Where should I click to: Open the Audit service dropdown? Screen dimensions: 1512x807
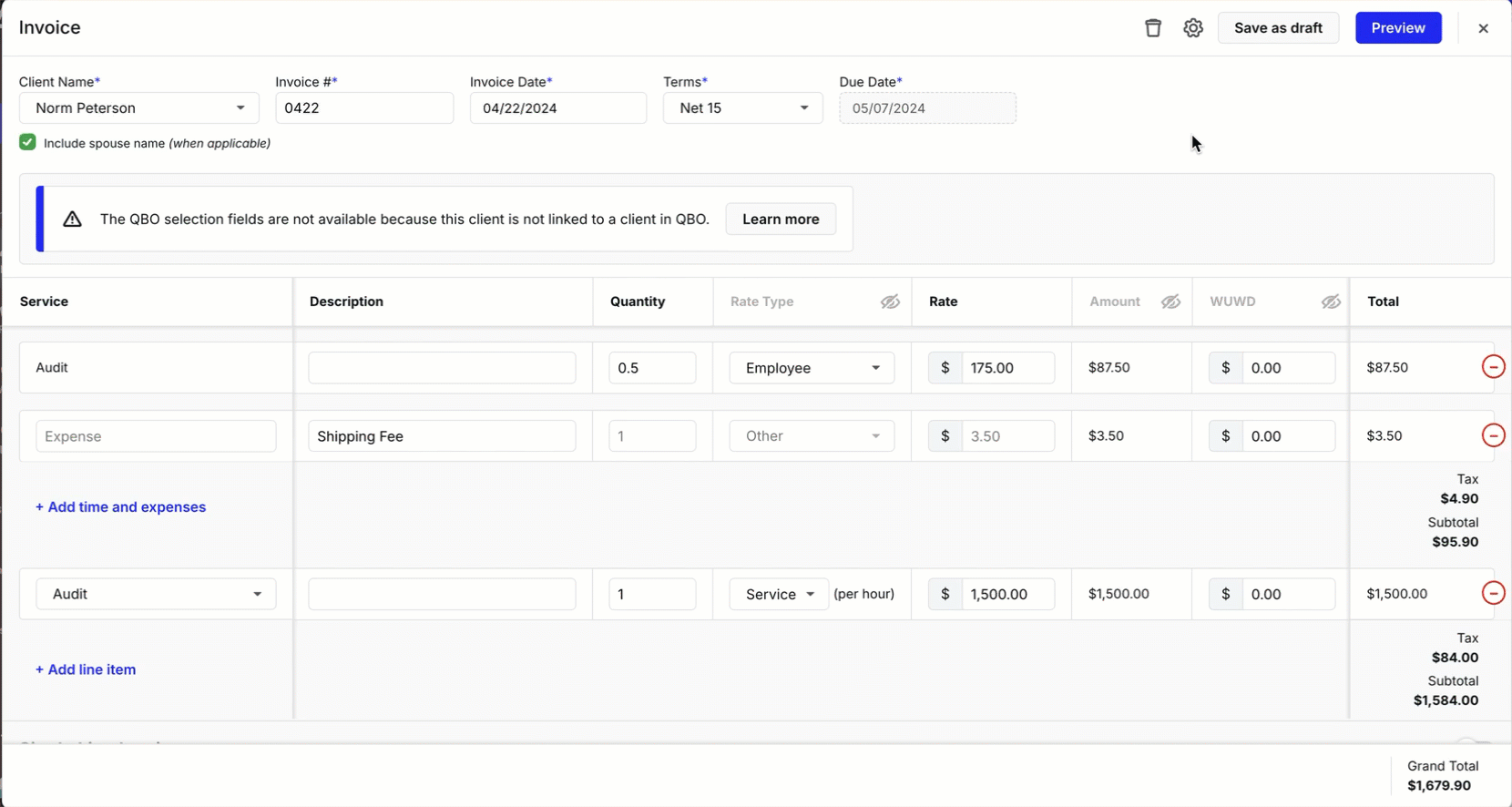156,594
